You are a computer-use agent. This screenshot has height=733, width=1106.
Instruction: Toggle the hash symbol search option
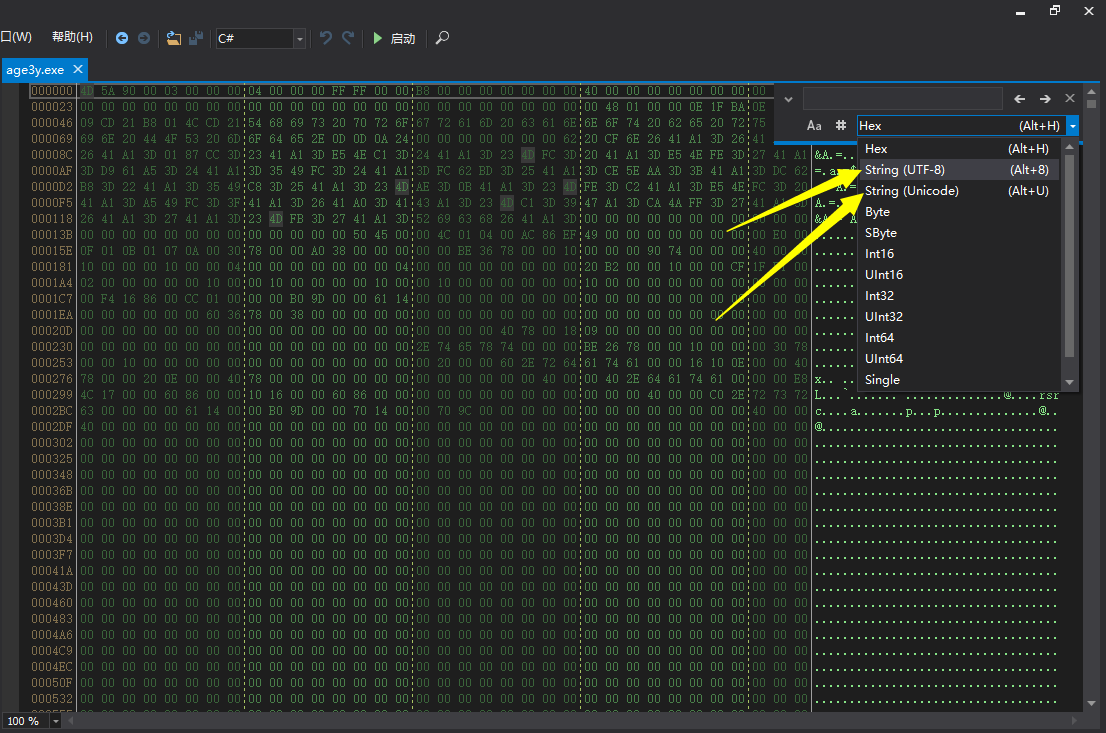[x=841, y=126]
